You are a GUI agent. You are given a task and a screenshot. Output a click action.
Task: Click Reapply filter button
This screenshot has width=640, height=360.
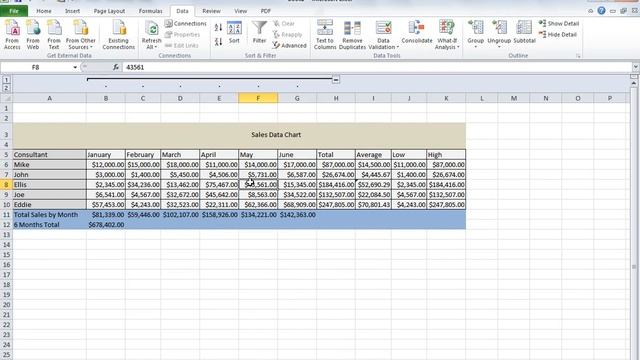[288, 35]
